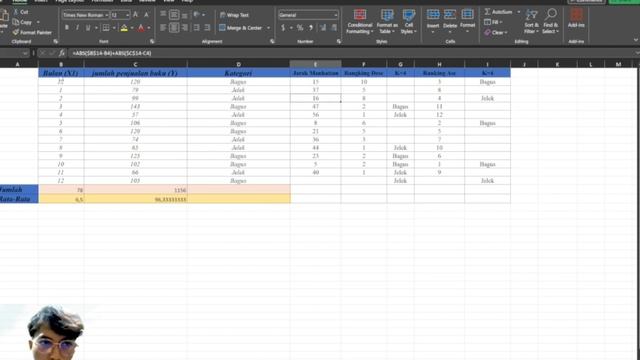
Task: Select column E header
Action: [x=316, y=64]
